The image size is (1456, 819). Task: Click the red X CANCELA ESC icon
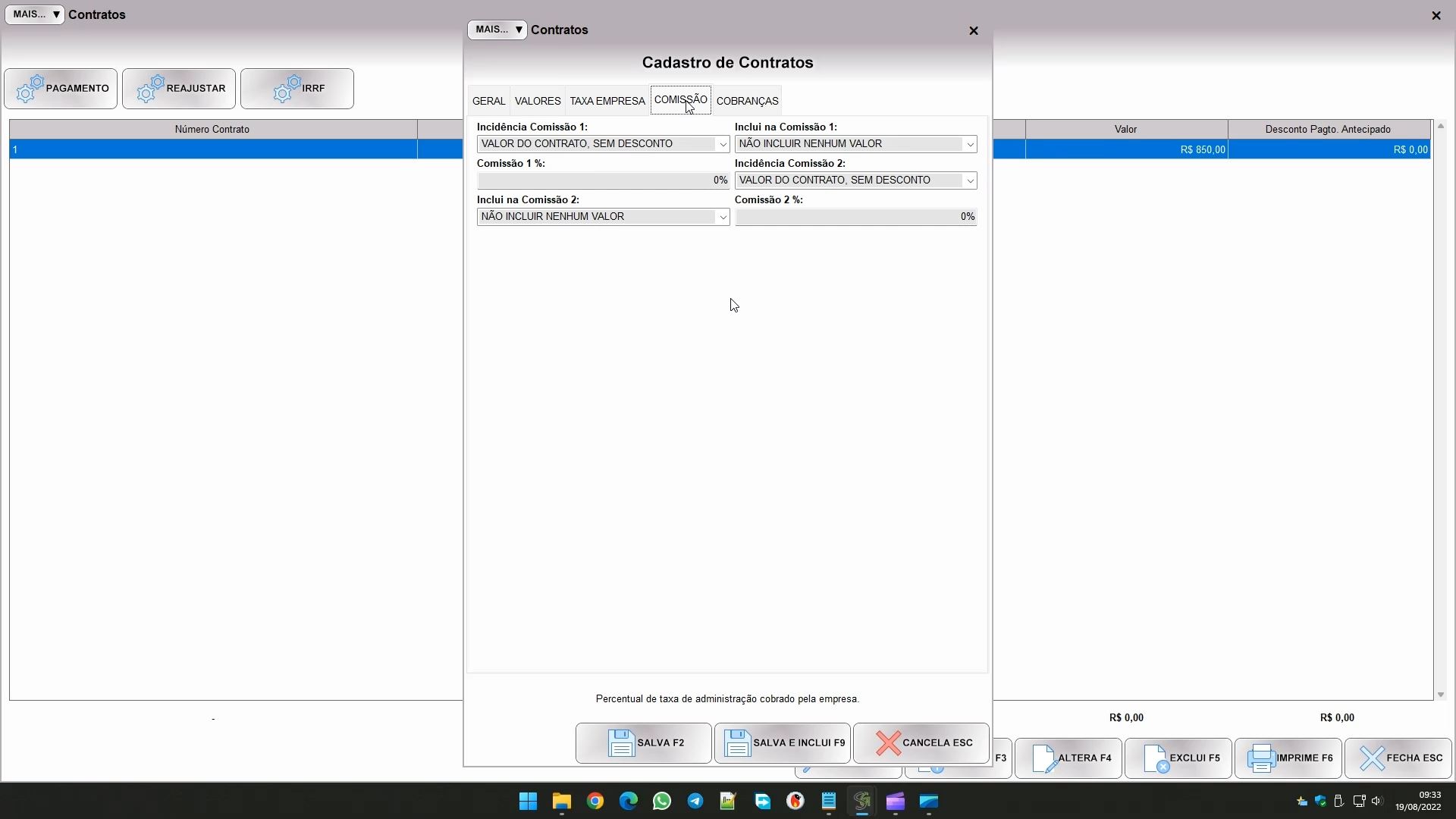pyautogui.click(x=888, y=743)
